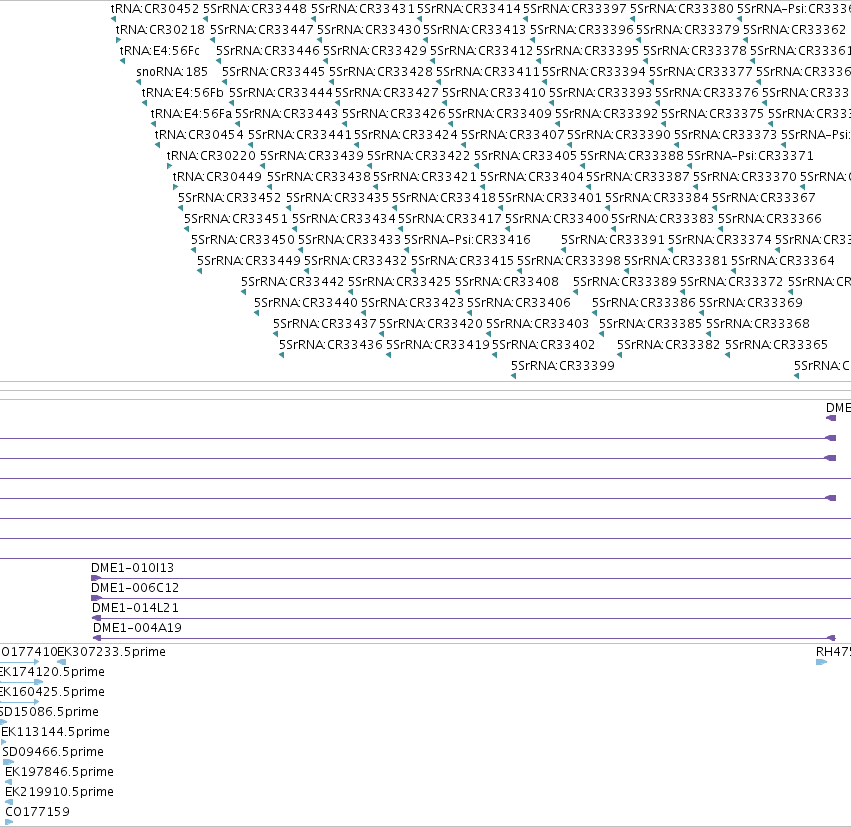Click the 5SrRNA:CR33364 gene label
Viewport: 851px width, 827px height.
(x=783, y=261)
